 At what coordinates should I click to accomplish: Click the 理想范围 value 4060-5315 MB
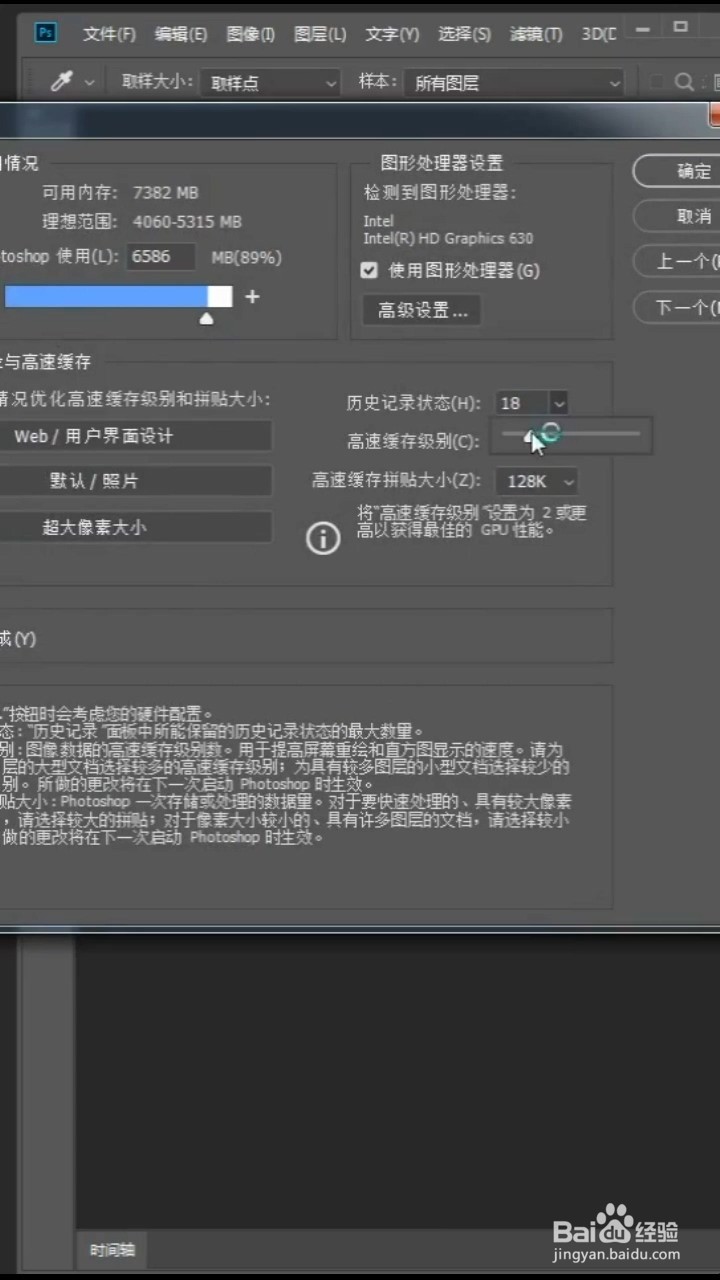187,221
